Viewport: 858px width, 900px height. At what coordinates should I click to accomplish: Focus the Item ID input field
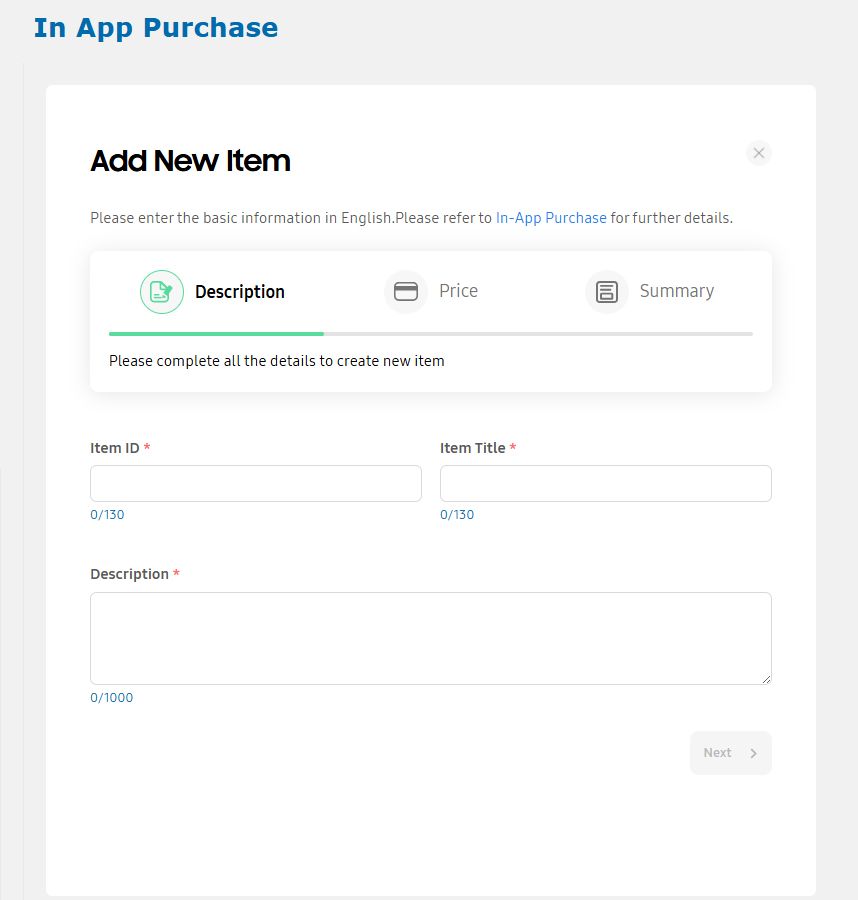click(256, 483)
